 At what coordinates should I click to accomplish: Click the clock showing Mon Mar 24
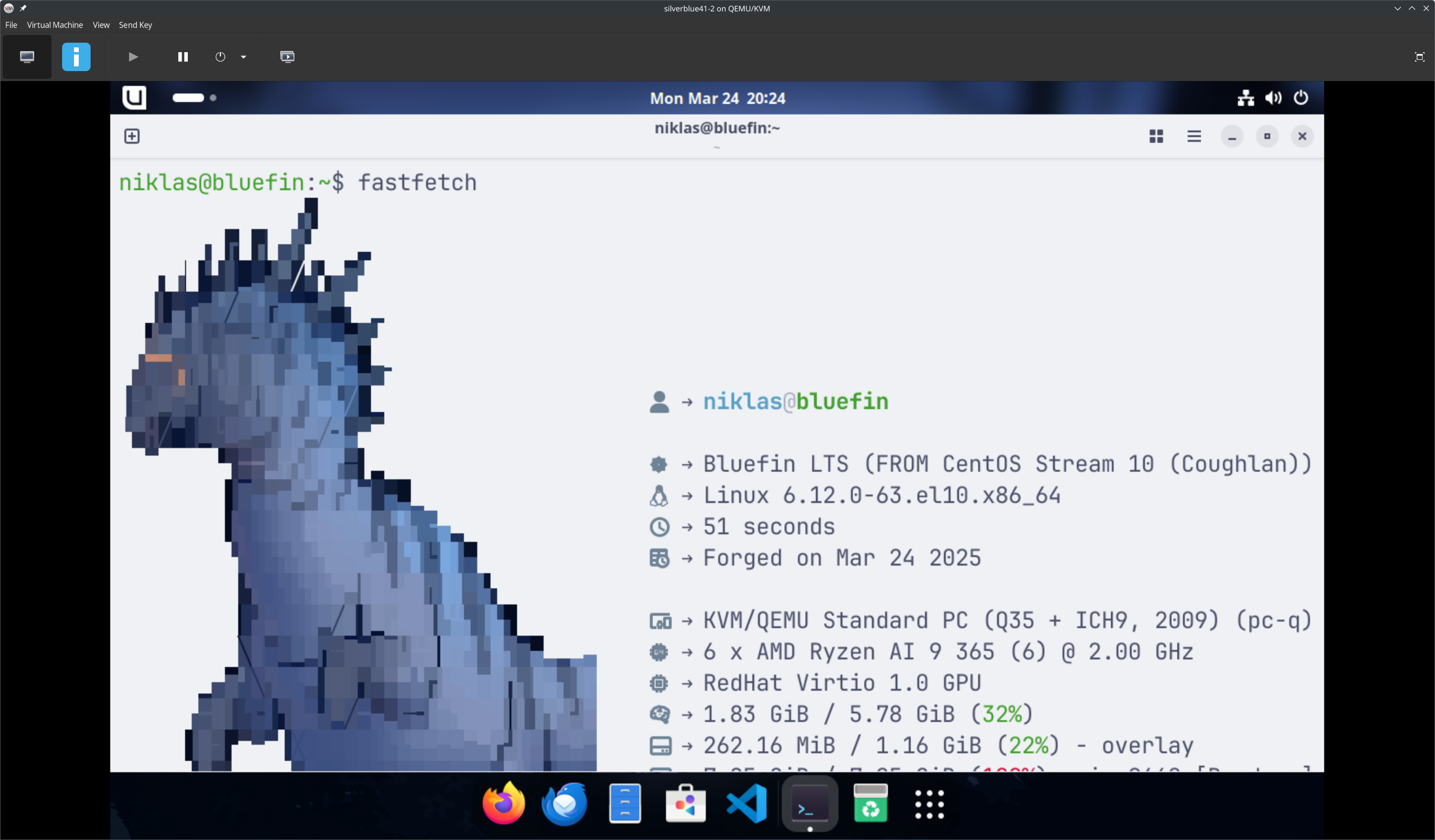(717, 98)
